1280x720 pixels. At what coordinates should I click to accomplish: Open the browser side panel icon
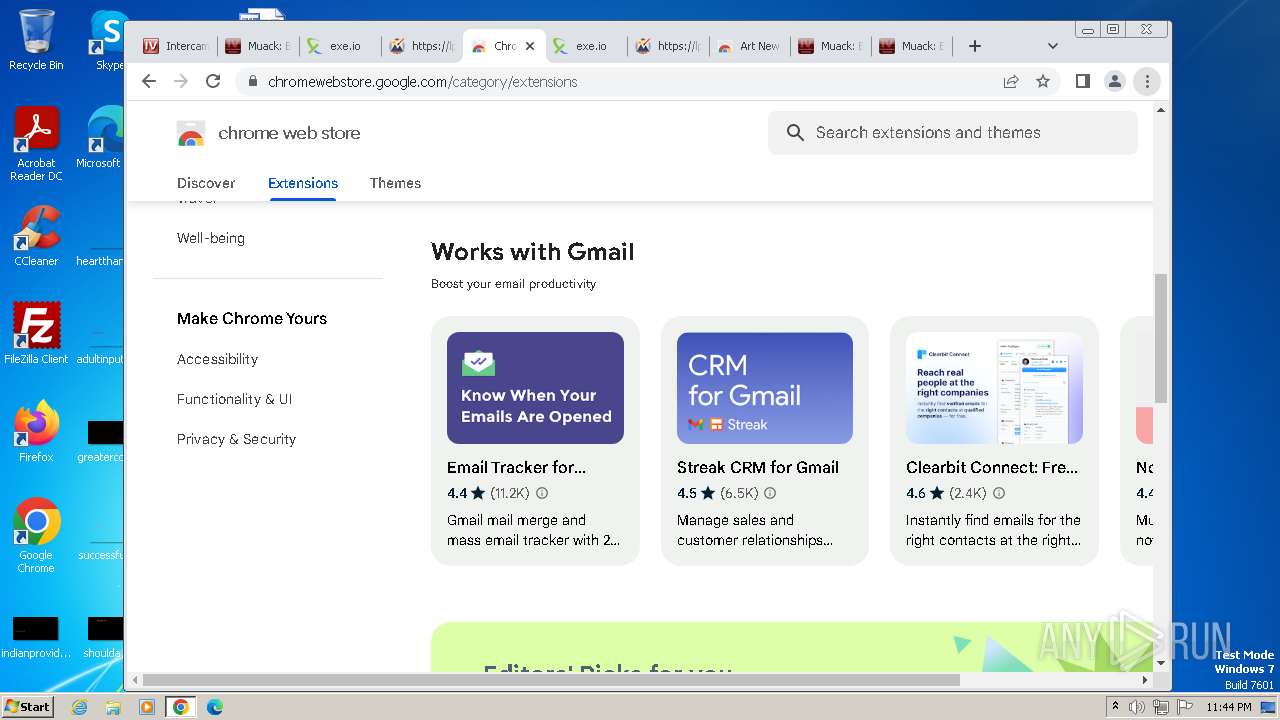pos(1082,82)
